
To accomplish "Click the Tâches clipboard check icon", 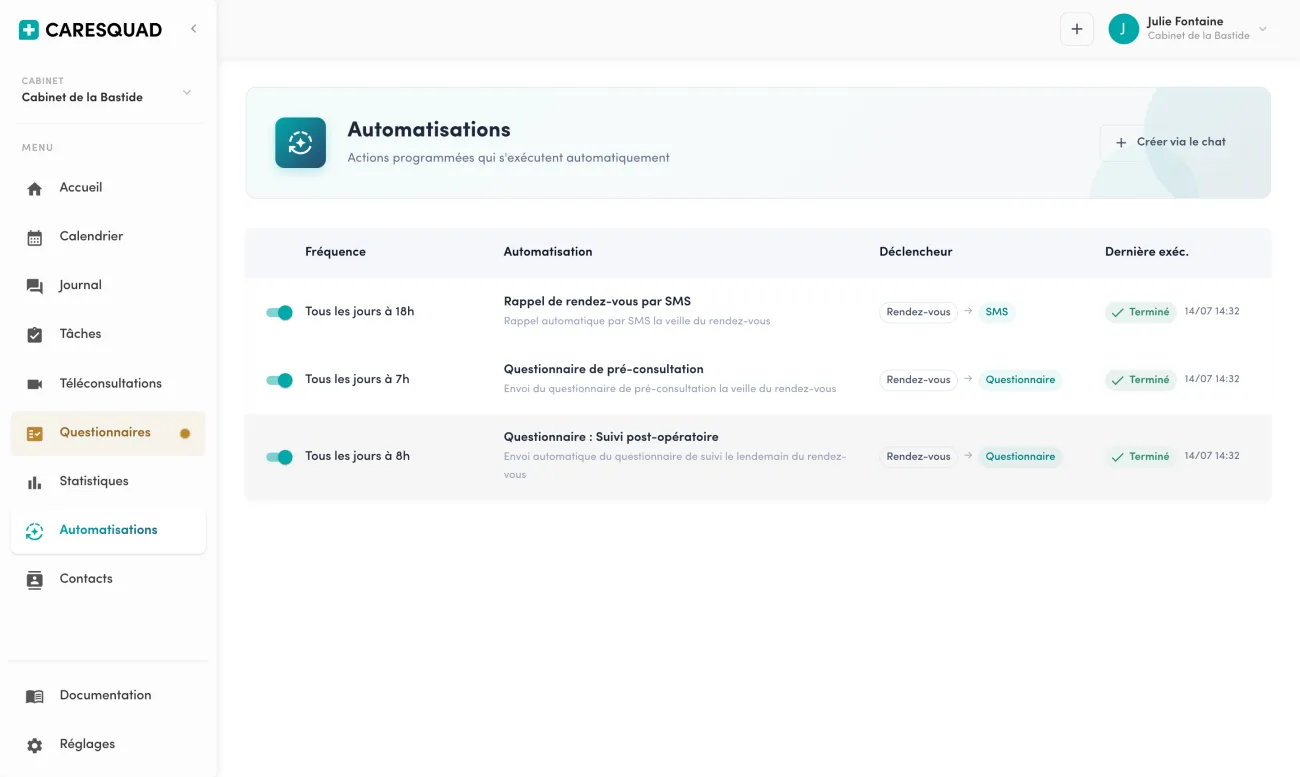I will 35,335.
